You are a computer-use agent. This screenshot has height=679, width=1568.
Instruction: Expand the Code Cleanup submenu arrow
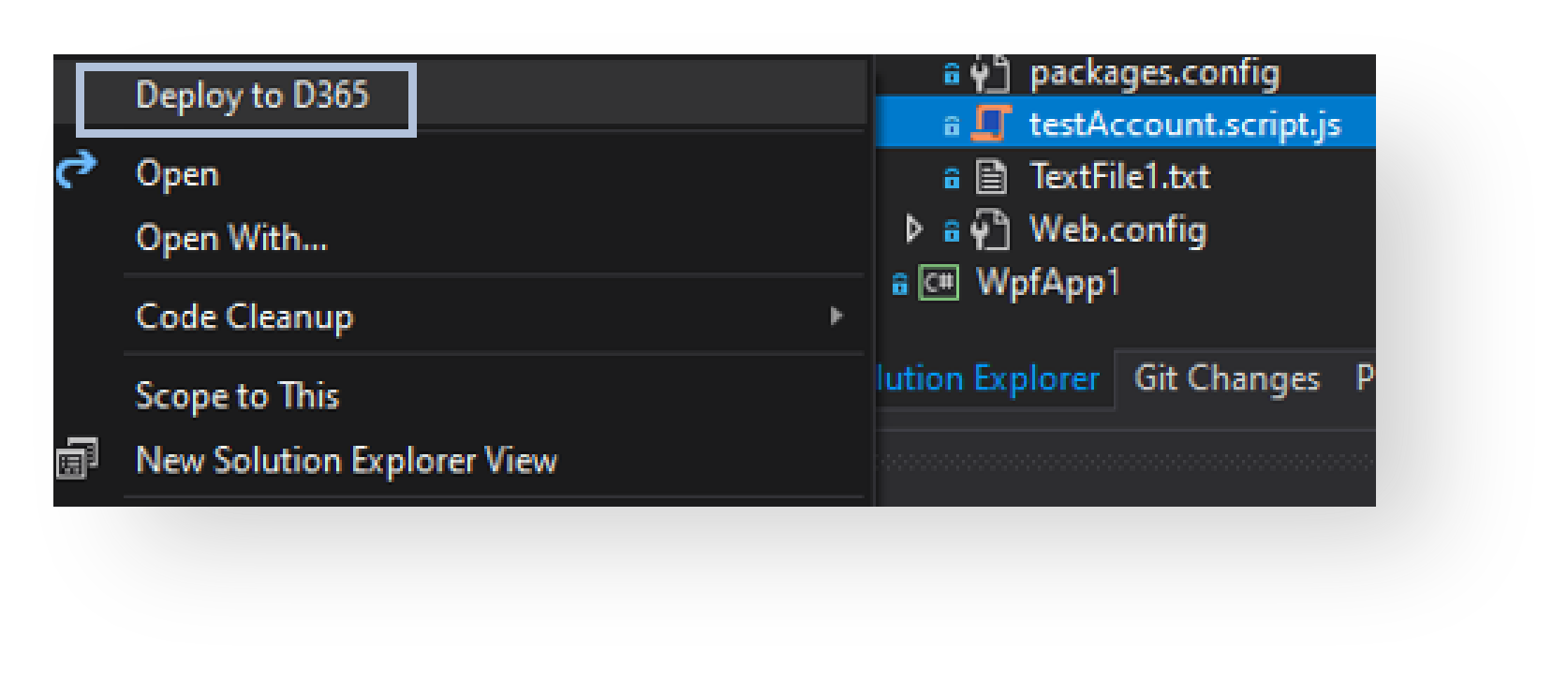tap(836, 317)
